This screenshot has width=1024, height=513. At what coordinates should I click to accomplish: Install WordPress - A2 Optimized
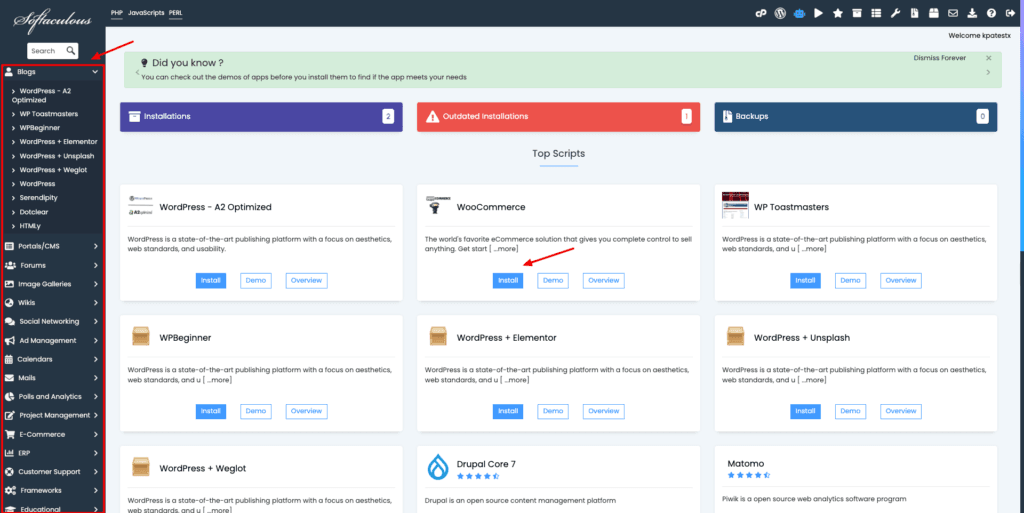(210, 281)
